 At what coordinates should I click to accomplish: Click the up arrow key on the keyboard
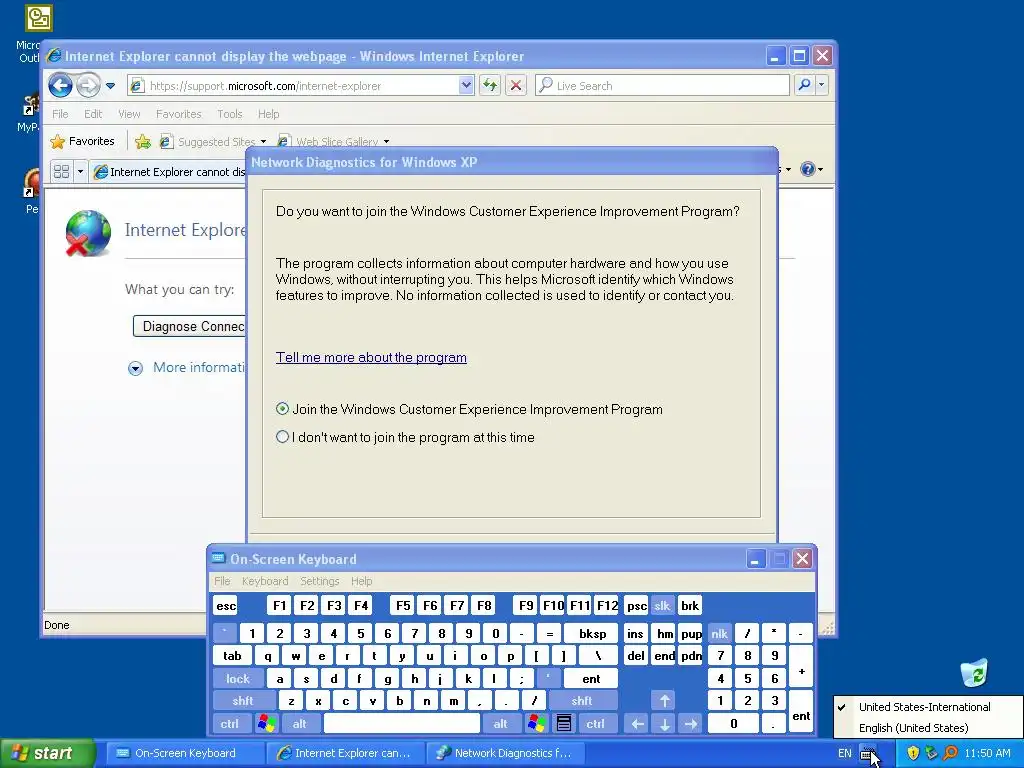665,701
